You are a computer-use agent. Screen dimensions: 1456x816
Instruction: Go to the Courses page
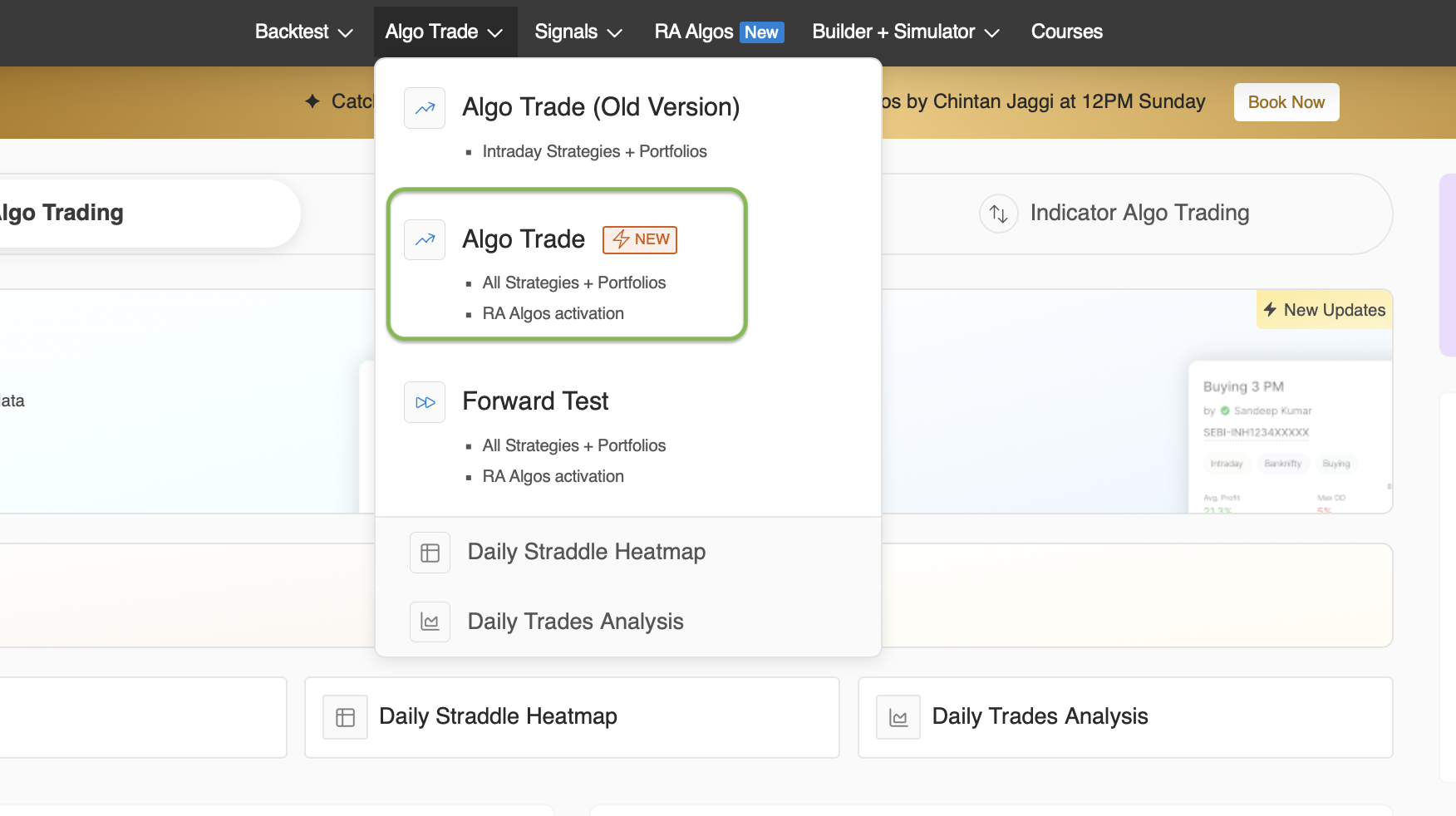click(1066, 32)
